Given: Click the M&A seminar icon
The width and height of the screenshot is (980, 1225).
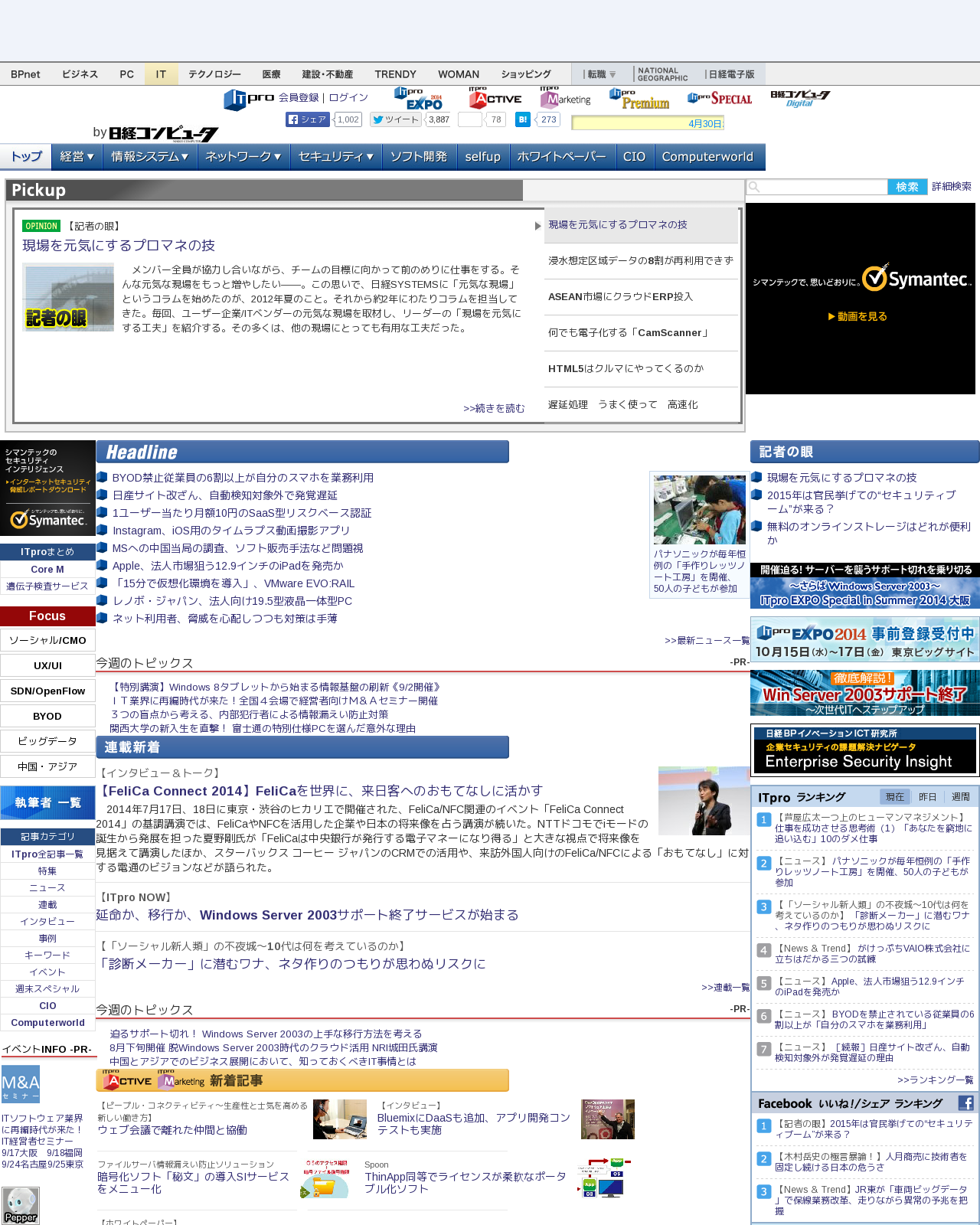Looking at the screenshot, I should [x=21, y=1085].
